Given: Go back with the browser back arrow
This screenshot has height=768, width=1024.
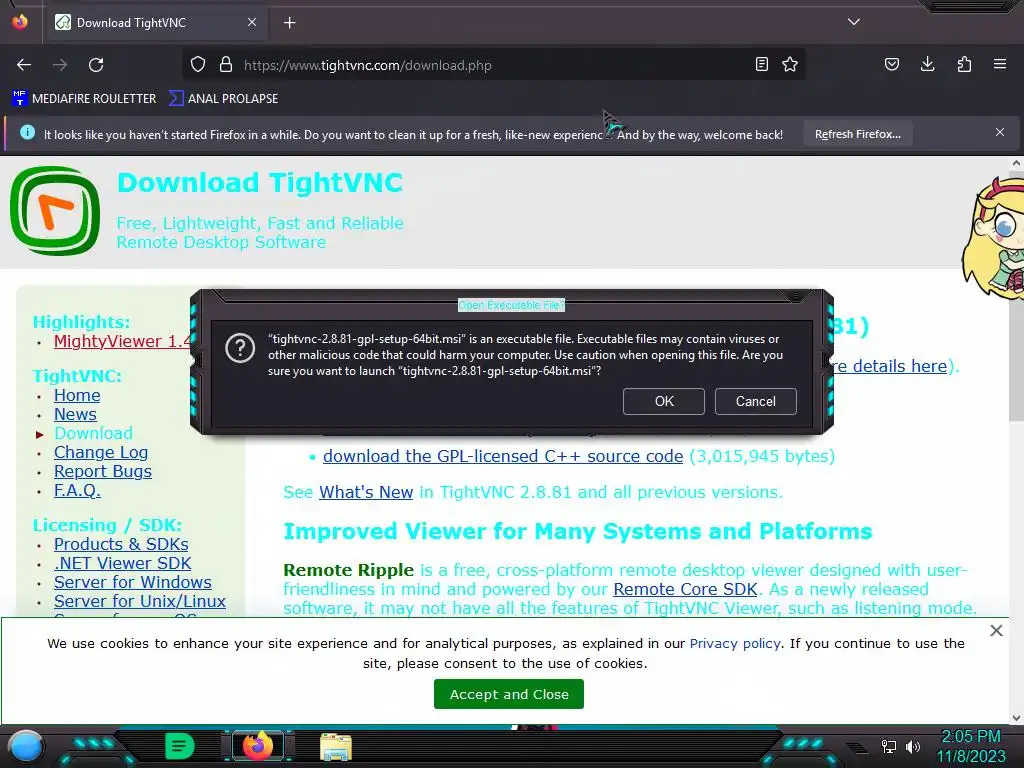Looking at the screenshot, I should pyautogui.click(x=24, y=65).
